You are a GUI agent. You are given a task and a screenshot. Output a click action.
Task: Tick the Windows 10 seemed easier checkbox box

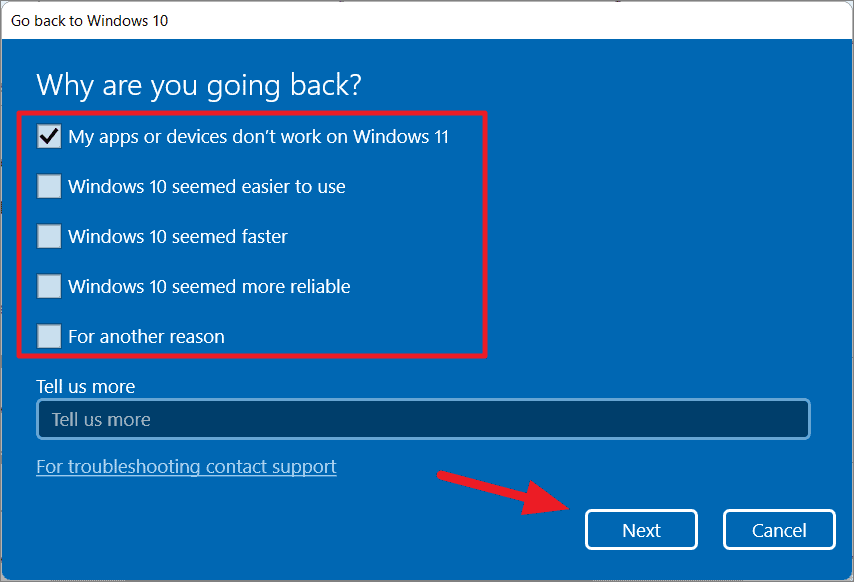49,186
